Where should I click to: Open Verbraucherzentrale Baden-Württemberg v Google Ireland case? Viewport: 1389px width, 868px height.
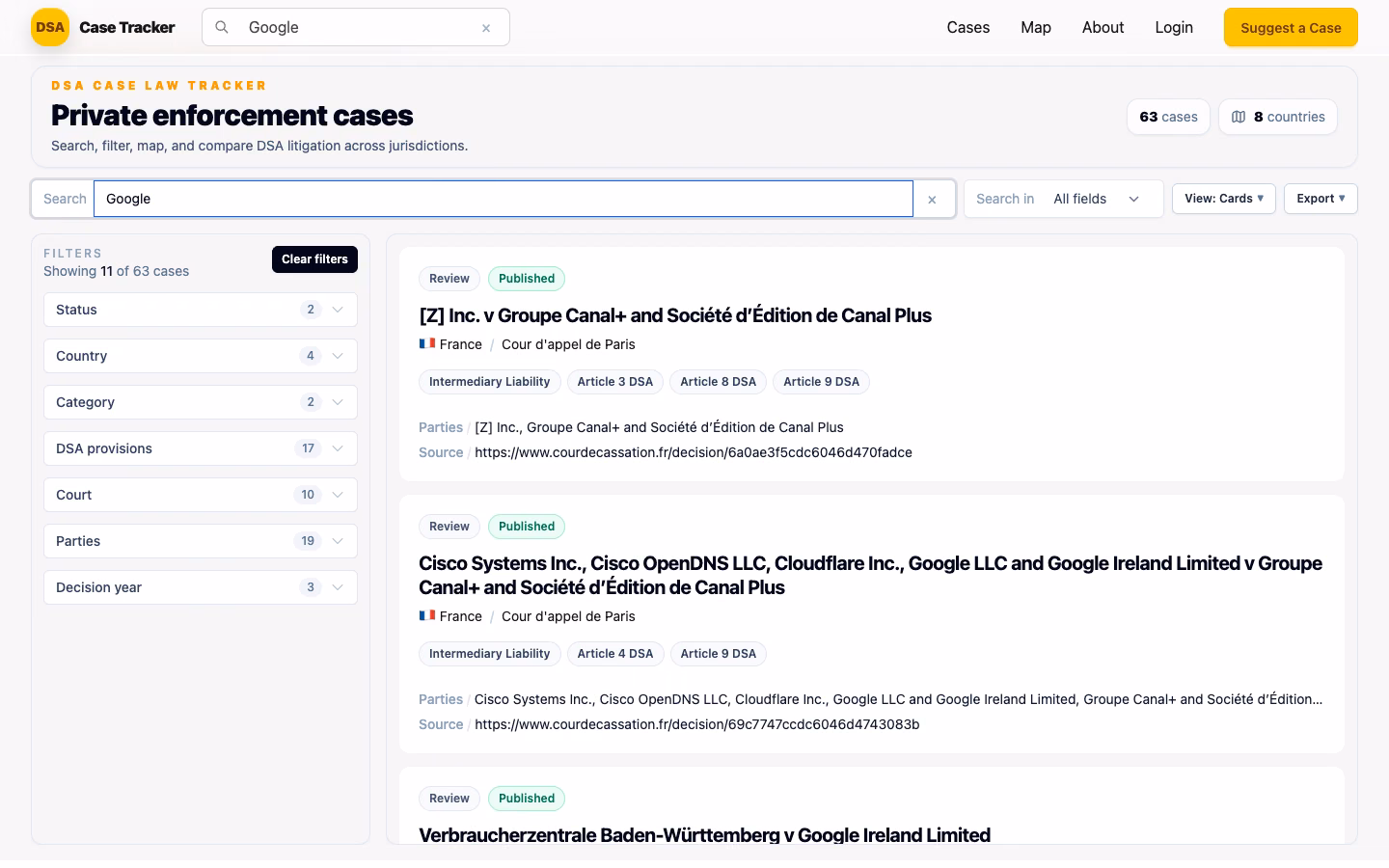pyautogui.click(x=704, y=835)
